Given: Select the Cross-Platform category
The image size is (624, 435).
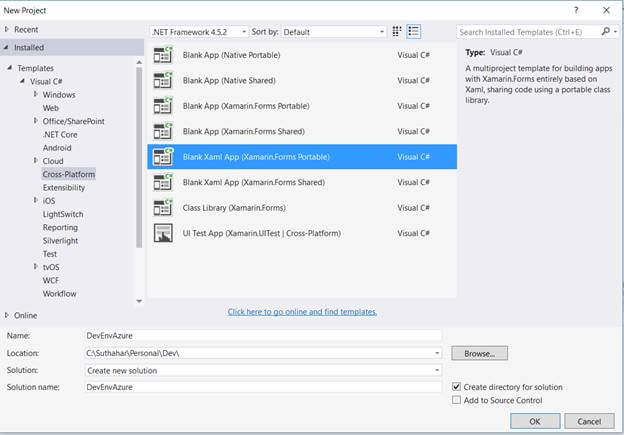Looking at the screenshot, I should (68, 174).
